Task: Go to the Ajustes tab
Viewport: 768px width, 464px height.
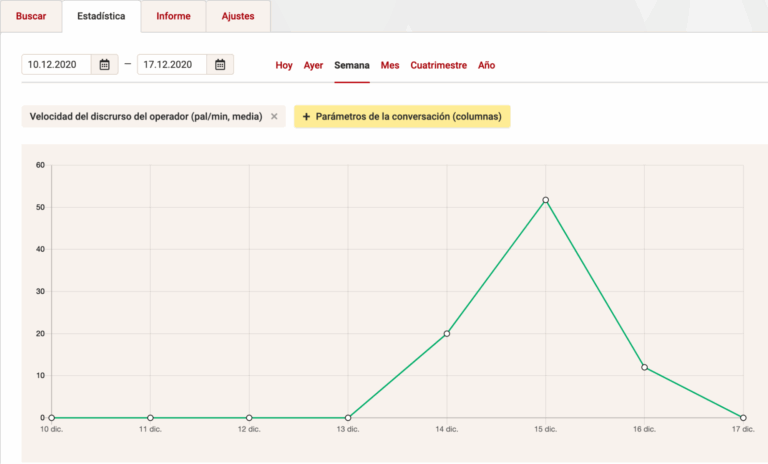Action: coord(238,16)
